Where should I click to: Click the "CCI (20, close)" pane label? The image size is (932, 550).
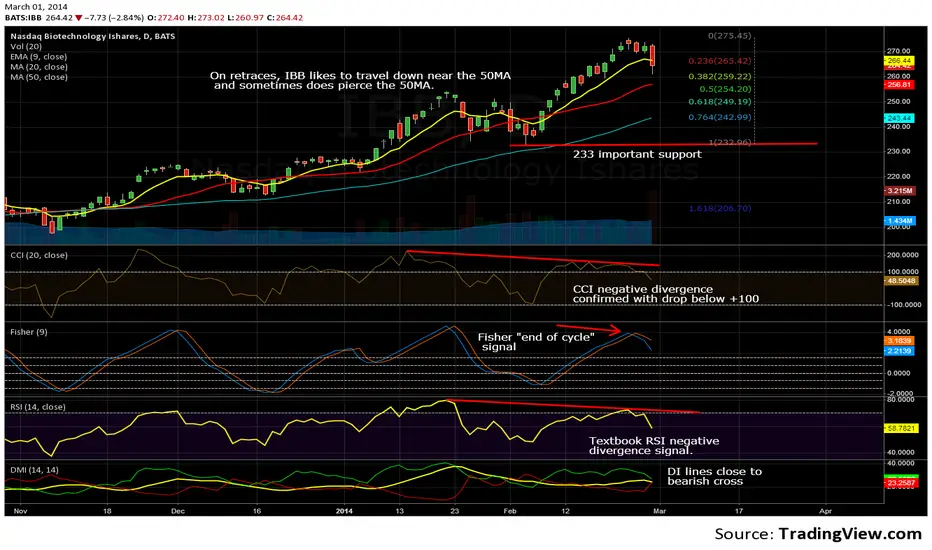click(39, 255)
